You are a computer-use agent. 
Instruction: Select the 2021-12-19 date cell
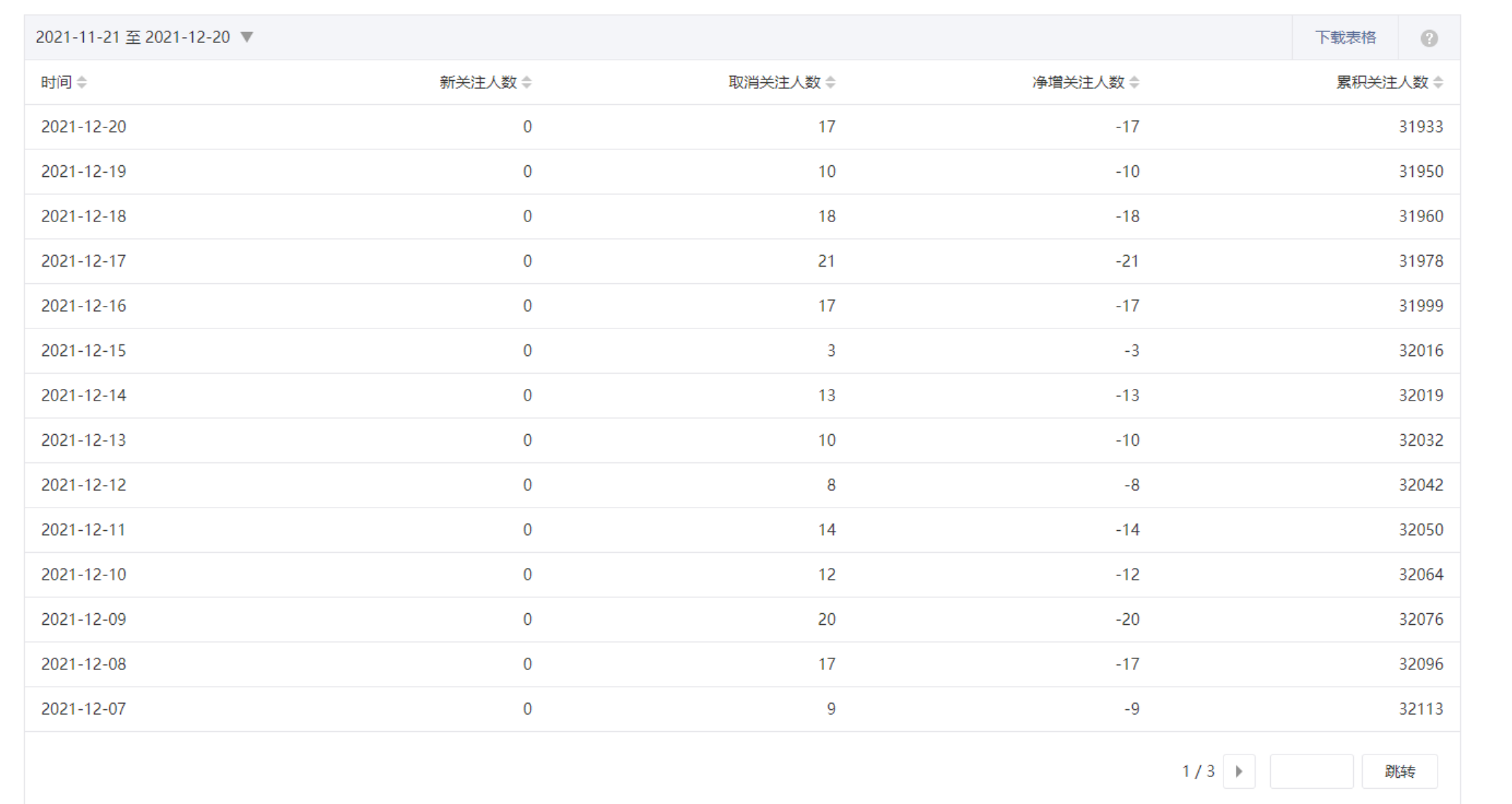pyautogui.click(x=84, y=172)
